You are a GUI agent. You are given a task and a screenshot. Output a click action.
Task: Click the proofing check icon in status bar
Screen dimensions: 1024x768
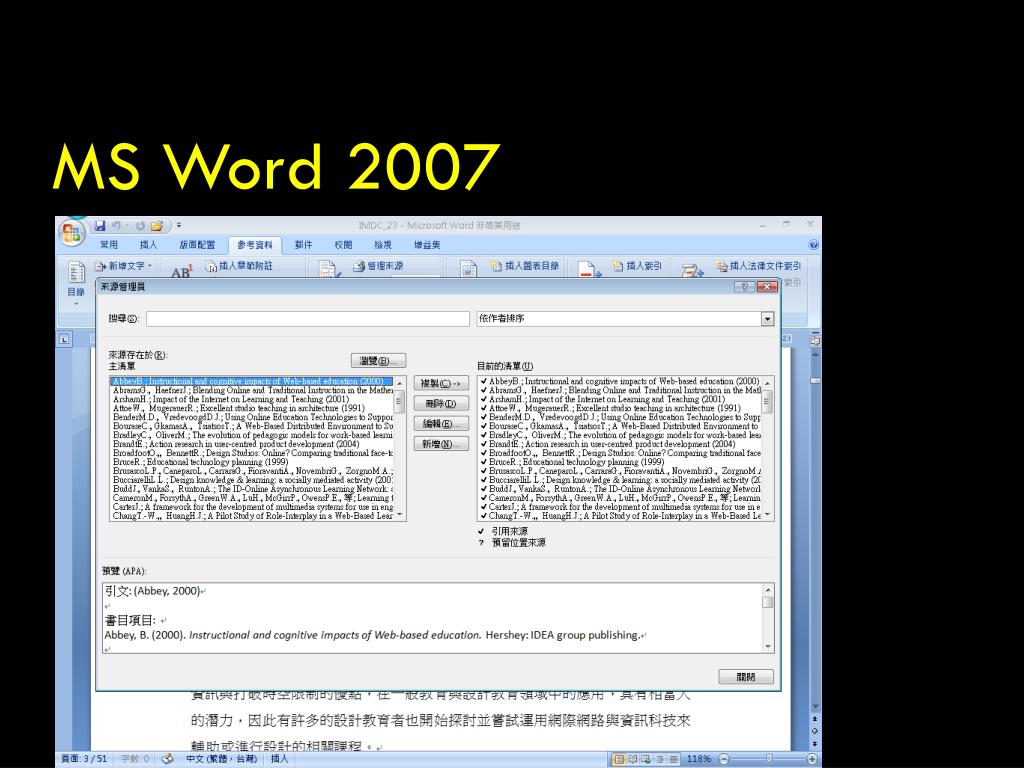(x=167, y=759)
